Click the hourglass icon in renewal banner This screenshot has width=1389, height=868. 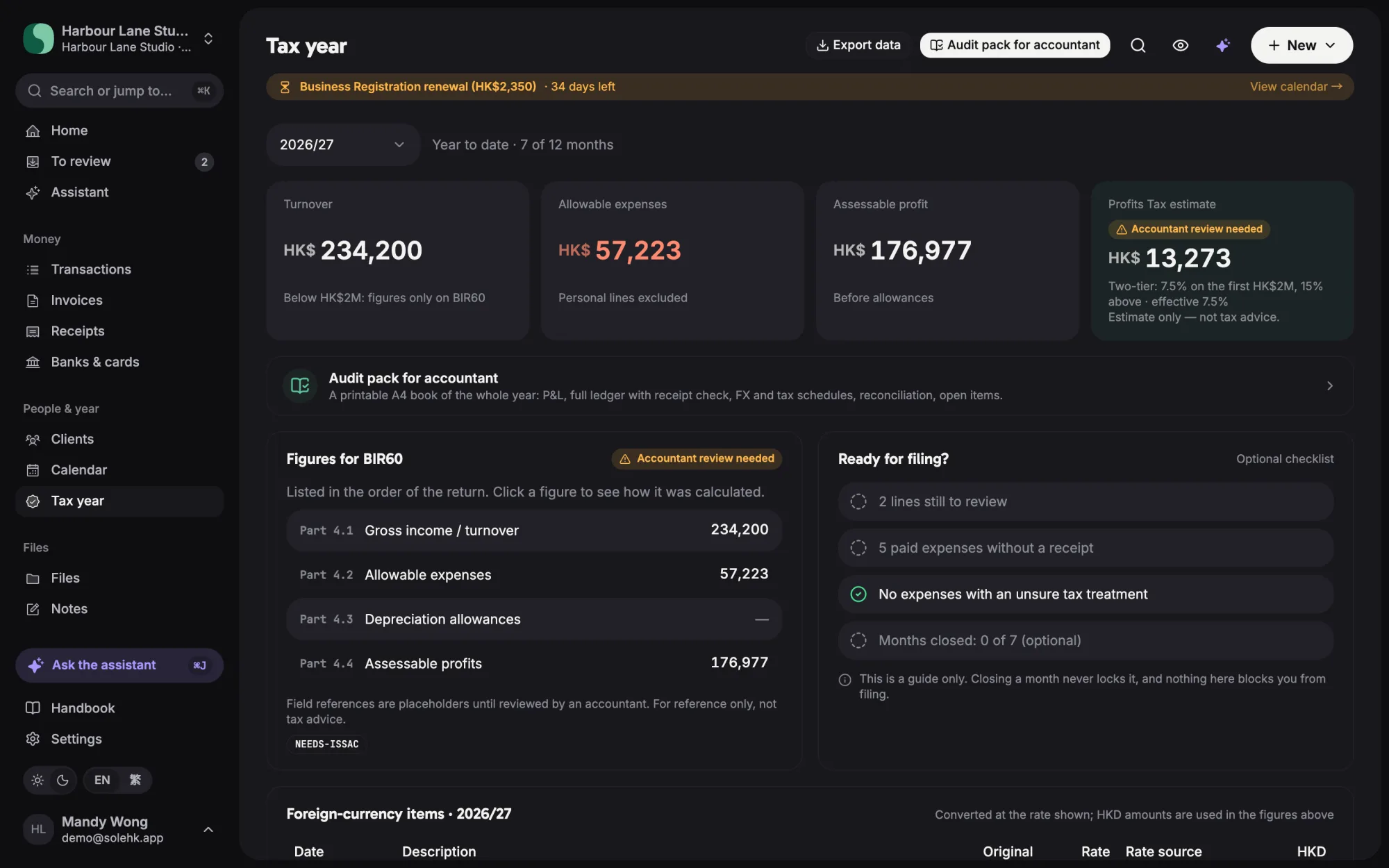pyautogui.click(x=285, y=87)
